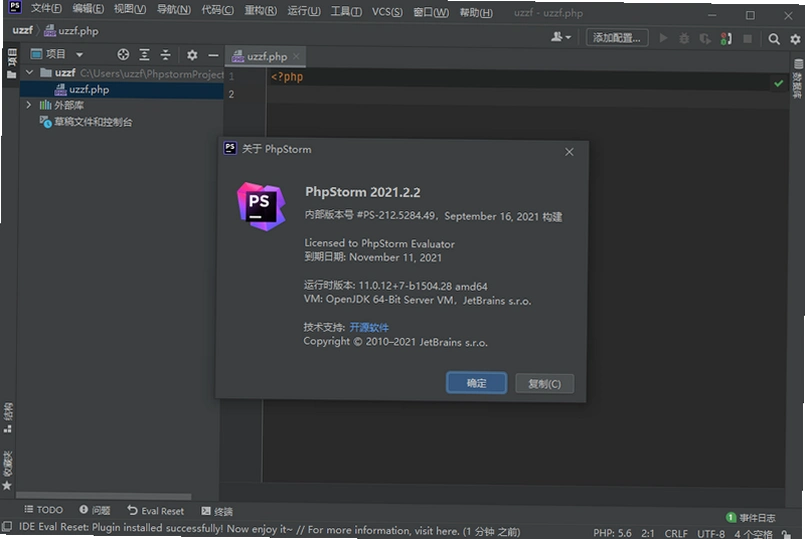Click the 4 spaces indent setting

(x=753, y=534)
